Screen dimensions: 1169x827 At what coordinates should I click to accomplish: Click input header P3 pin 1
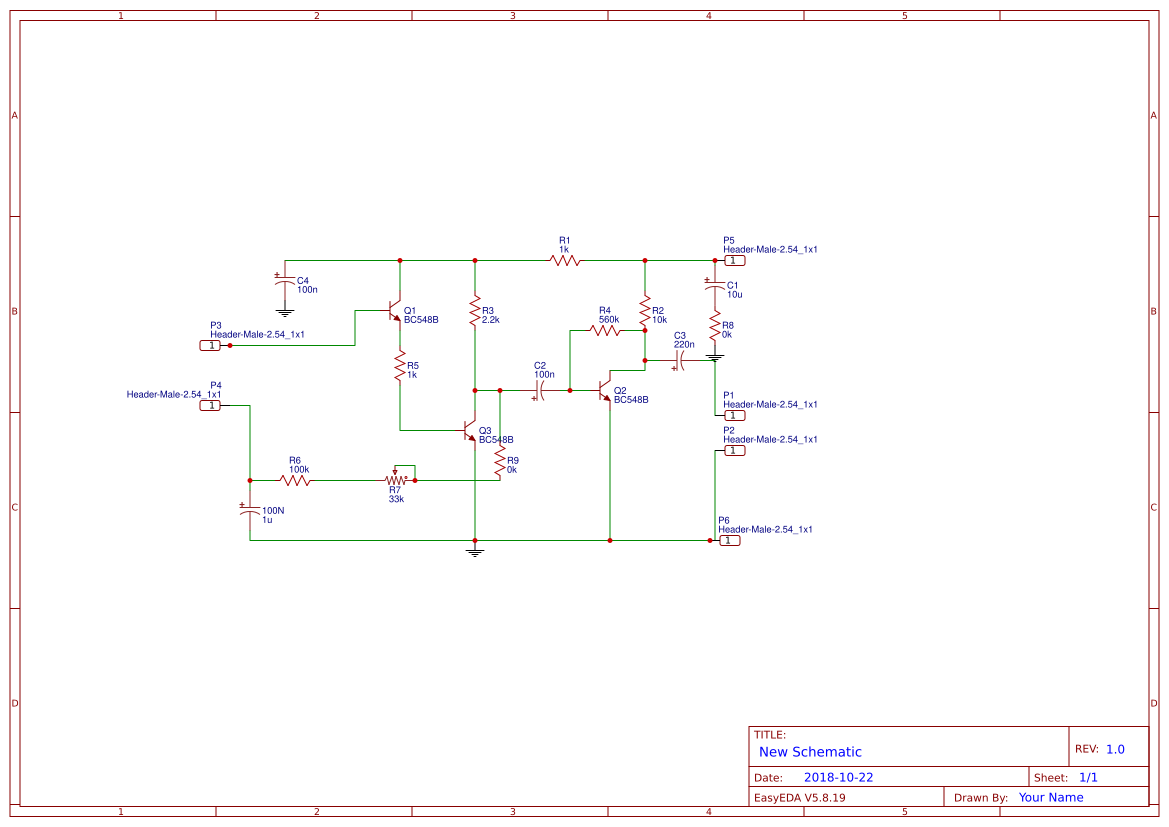click(211, 344)
